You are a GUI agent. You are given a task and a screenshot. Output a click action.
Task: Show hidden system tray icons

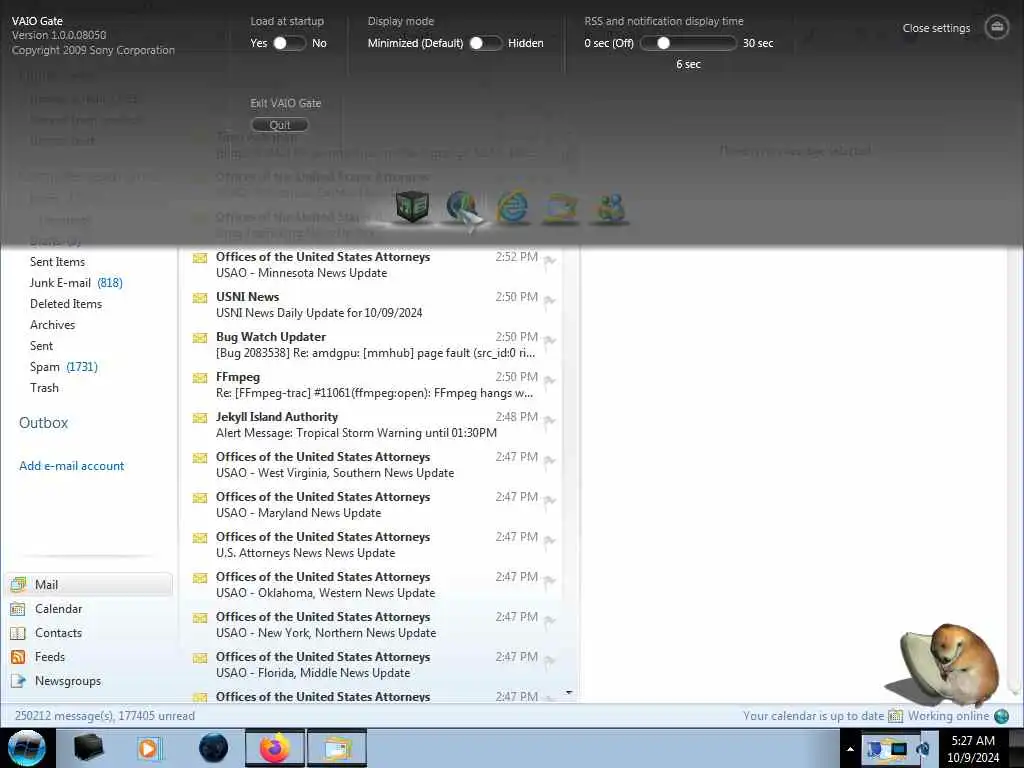[850, 749]
